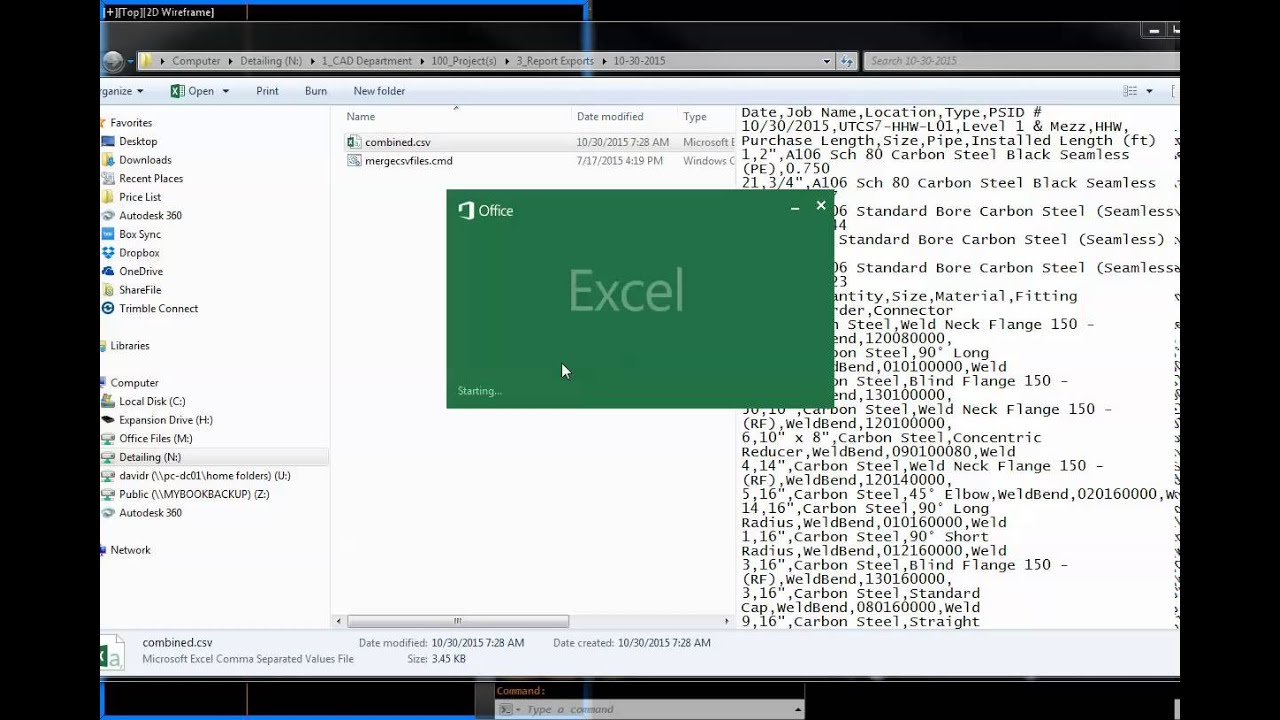Screen dimensions: 1280x720
Task: Click the Price List folder icon
Action: click(108, 197)
